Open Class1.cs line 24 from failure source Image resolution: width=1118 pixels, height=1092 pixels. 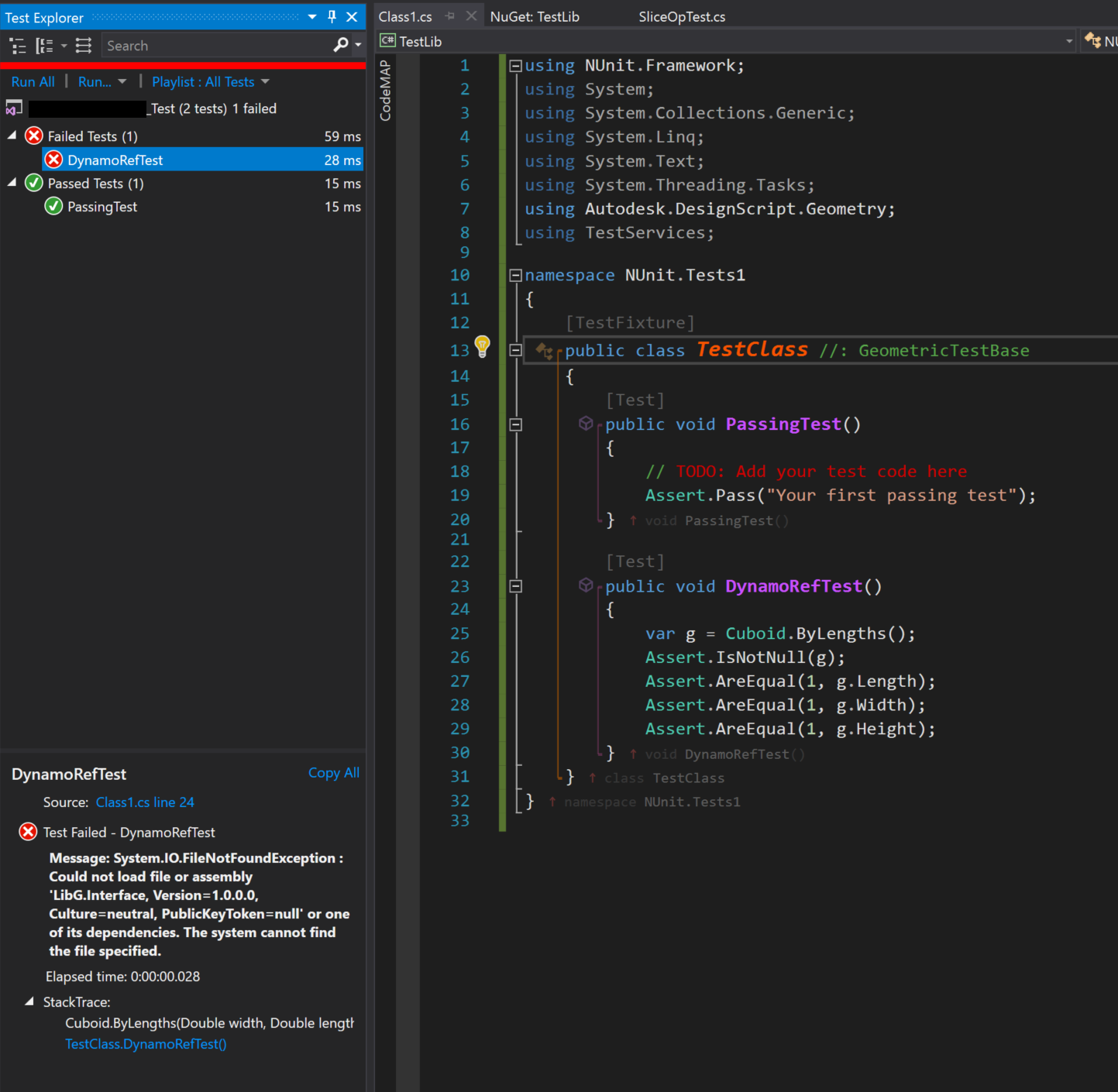coord(144,802)
